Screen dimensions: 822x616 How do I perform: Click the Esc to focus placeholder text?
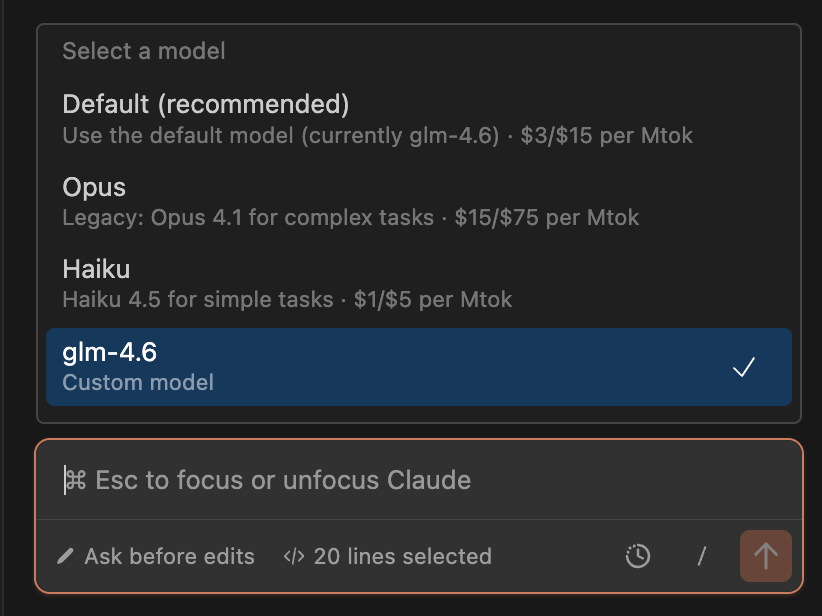point(283,480)
